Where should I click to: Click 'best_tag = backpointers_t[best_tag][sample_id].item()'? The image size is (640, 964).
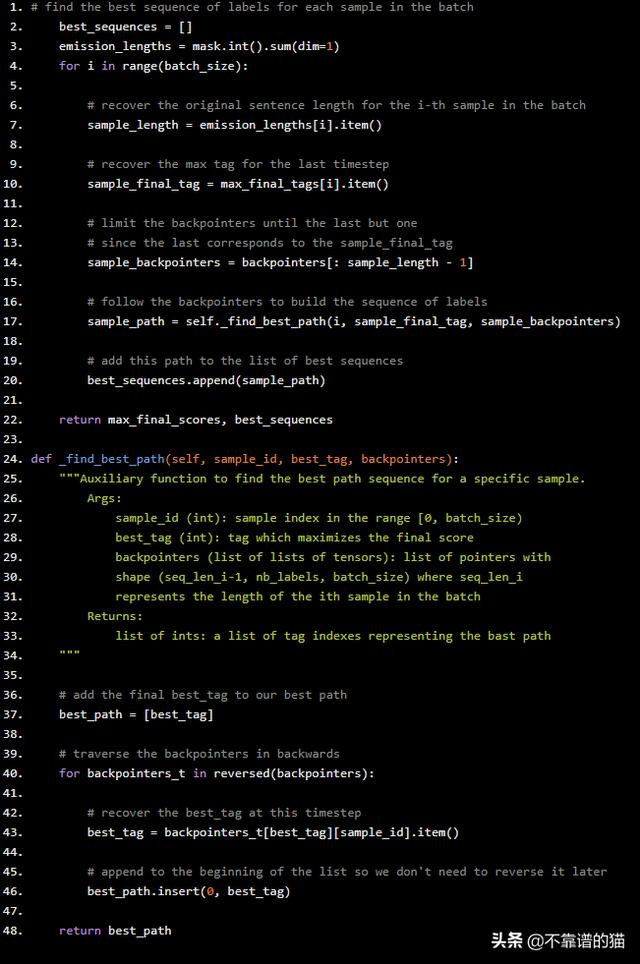point(273,832)
